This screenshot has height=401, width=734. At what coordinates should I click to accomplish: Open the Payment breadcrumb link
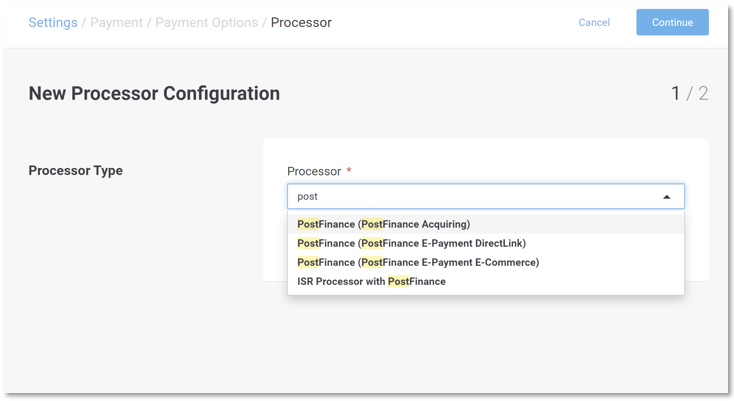coord(116,22)
